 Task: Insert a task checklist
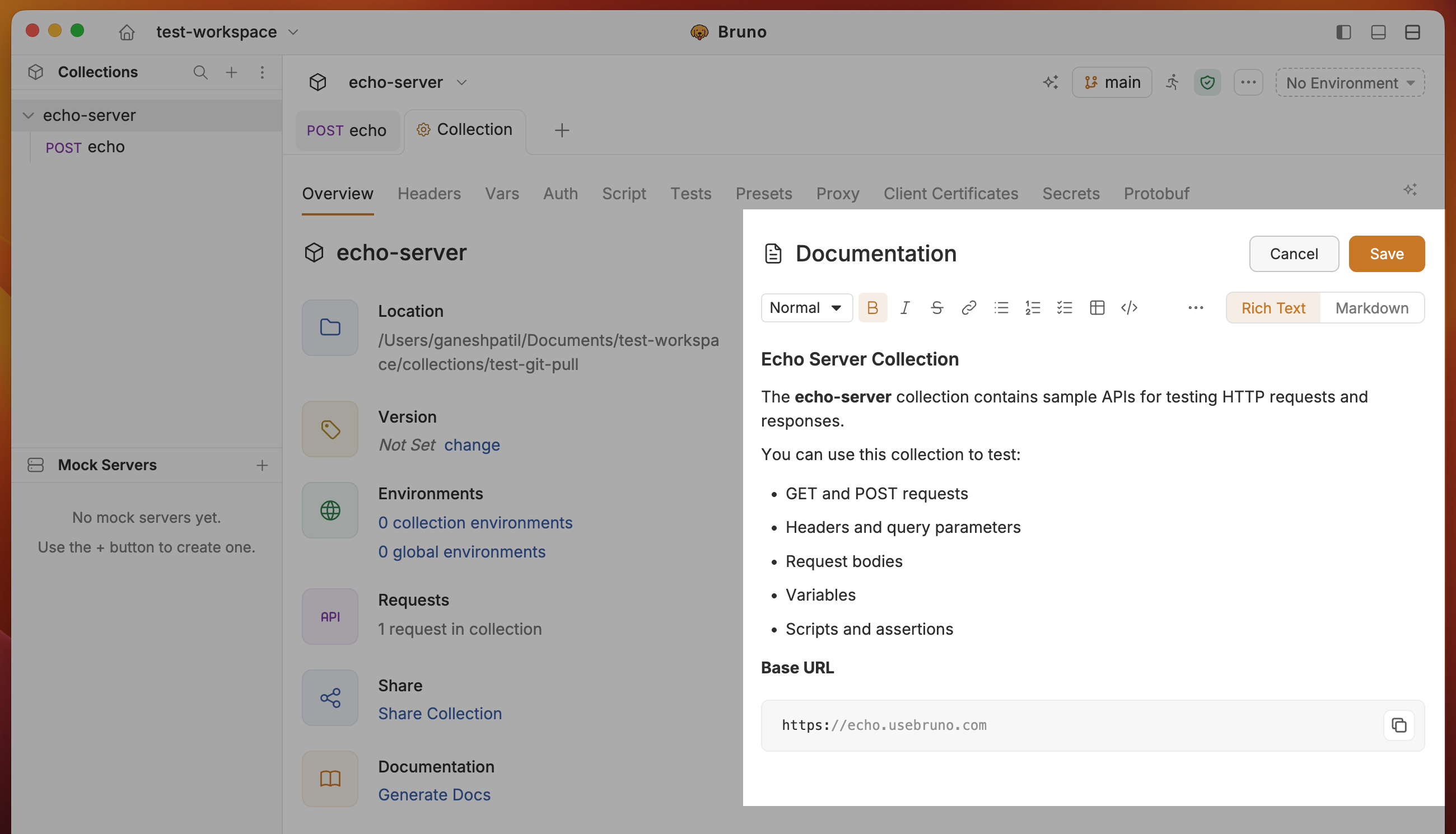point(1065,308)
